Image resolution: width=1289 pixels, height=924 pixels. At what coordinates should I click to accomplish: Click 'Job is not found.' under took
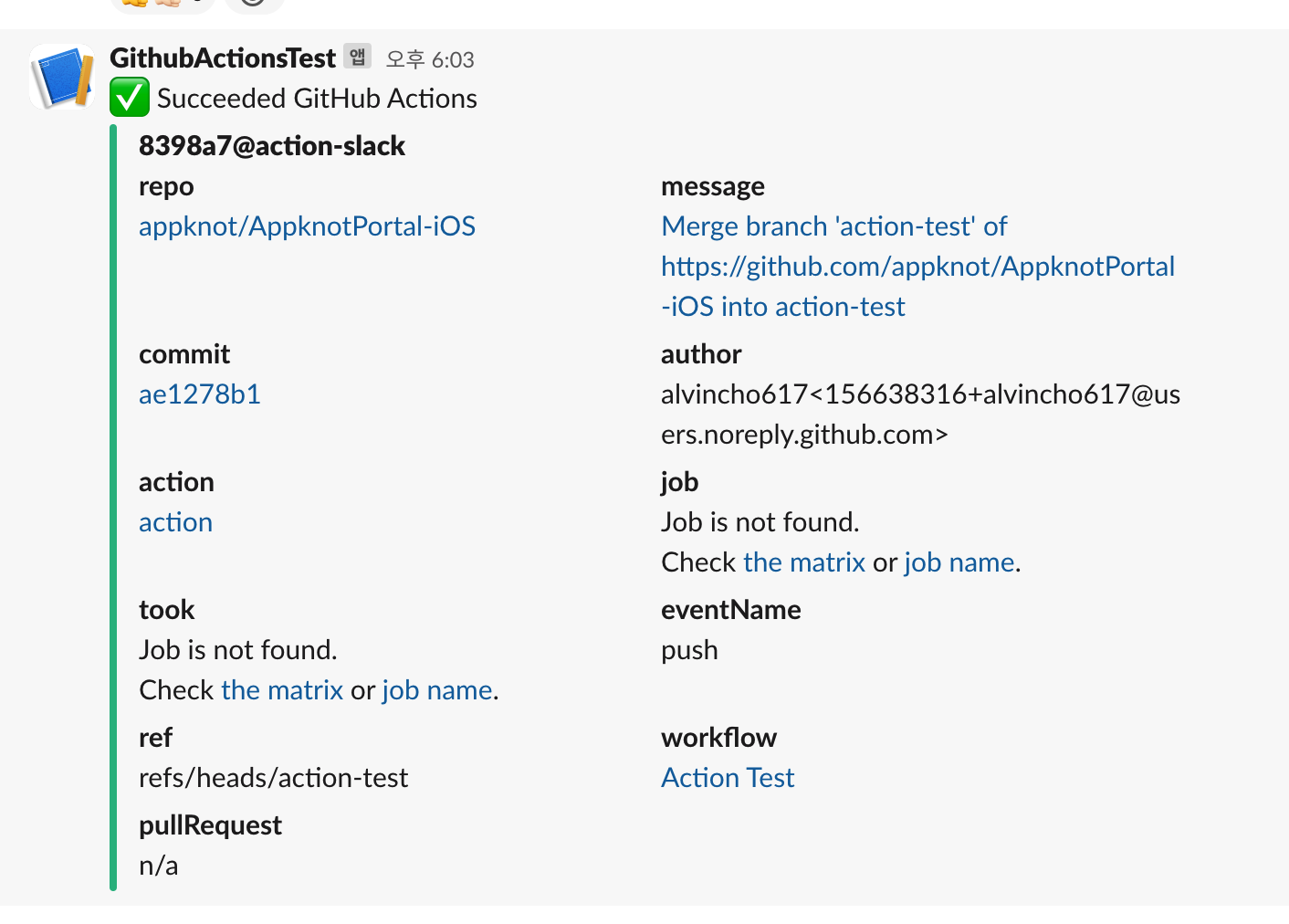[x=238, y=650]
